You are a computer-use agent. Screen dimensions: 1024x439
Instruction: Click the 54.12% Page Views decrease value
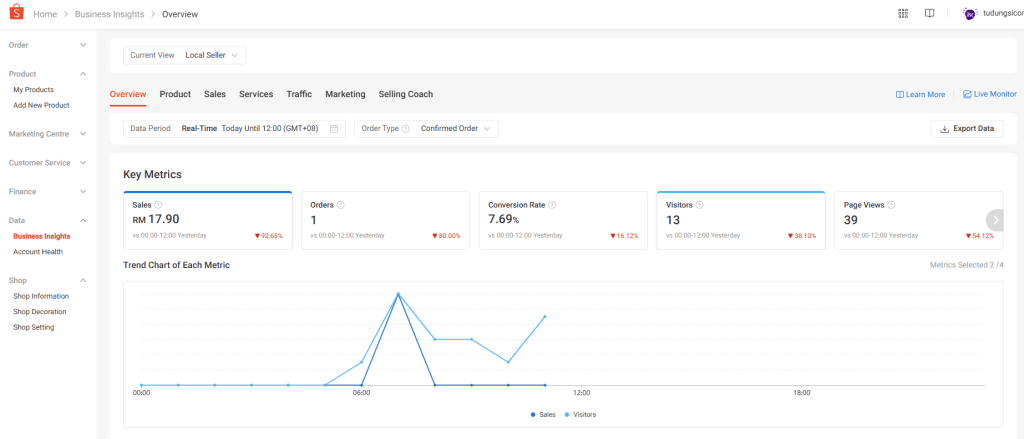(x=980, y=236)
